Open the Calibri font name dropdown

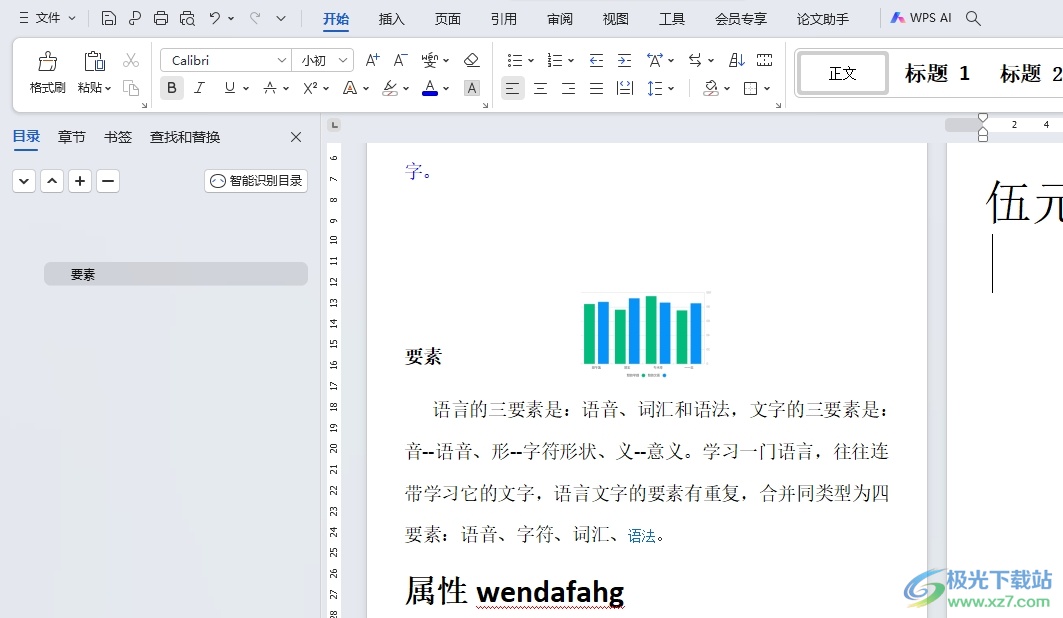point(282,60)
